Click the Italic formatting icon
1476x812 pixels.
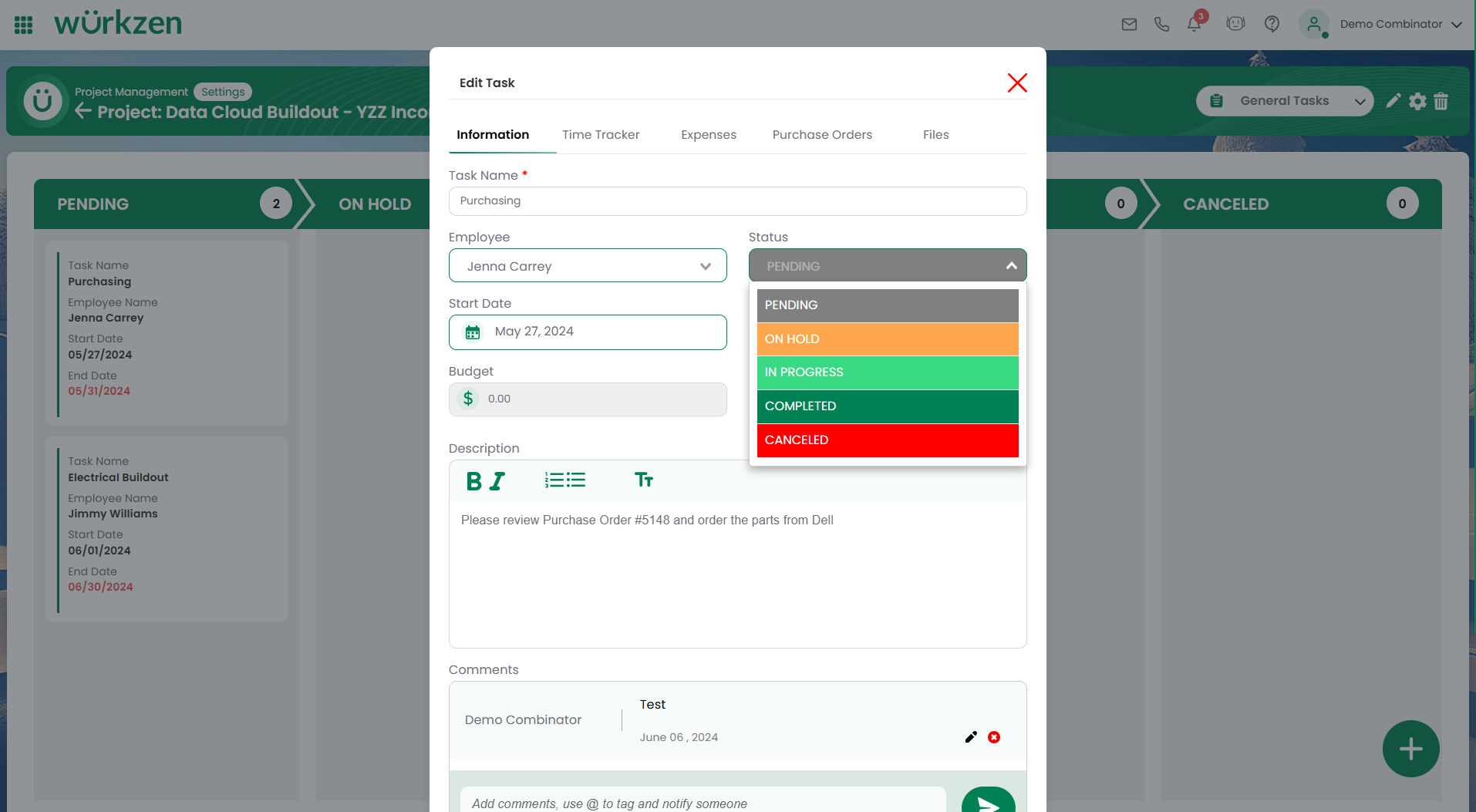pyautogui.click(x=497, y=481)
